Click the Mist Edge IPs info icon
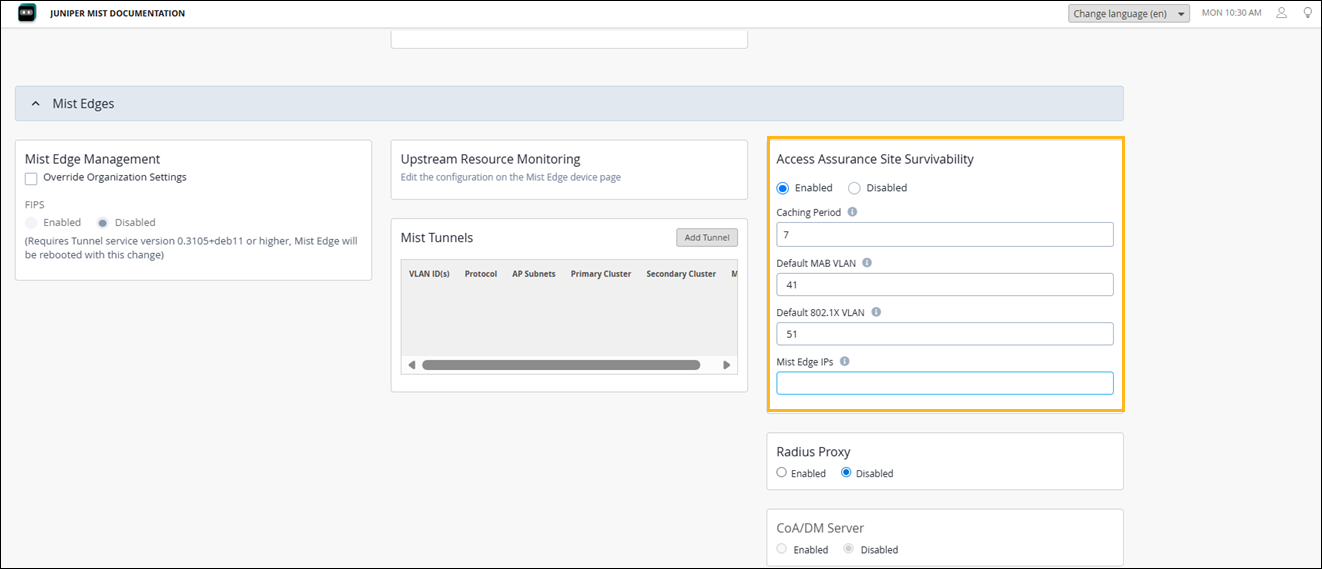The width and height of the screenshot is (1322, 569). (845, 362)
